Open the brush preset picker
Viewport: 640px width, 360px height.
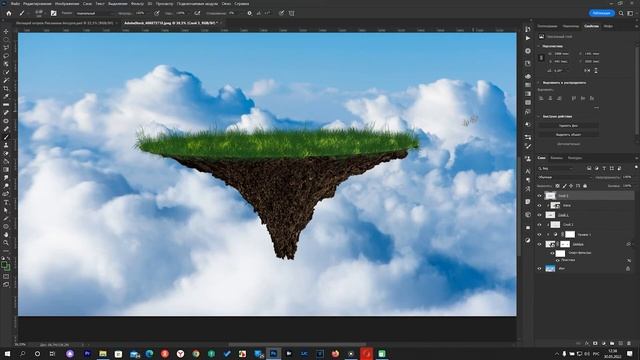point(39,13)
